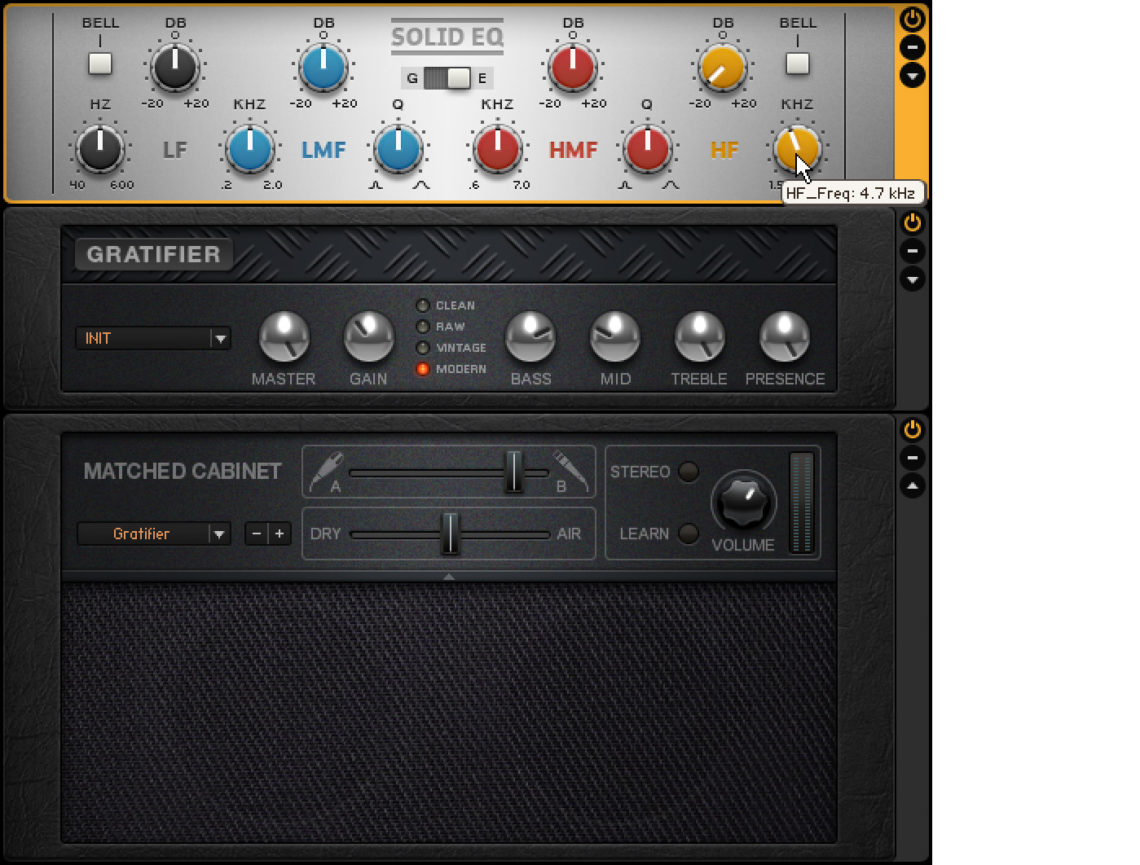Power off the Gratifier module
Image resolution: width=1140 pixels, height=865 pixels.
tap(912, 222)
